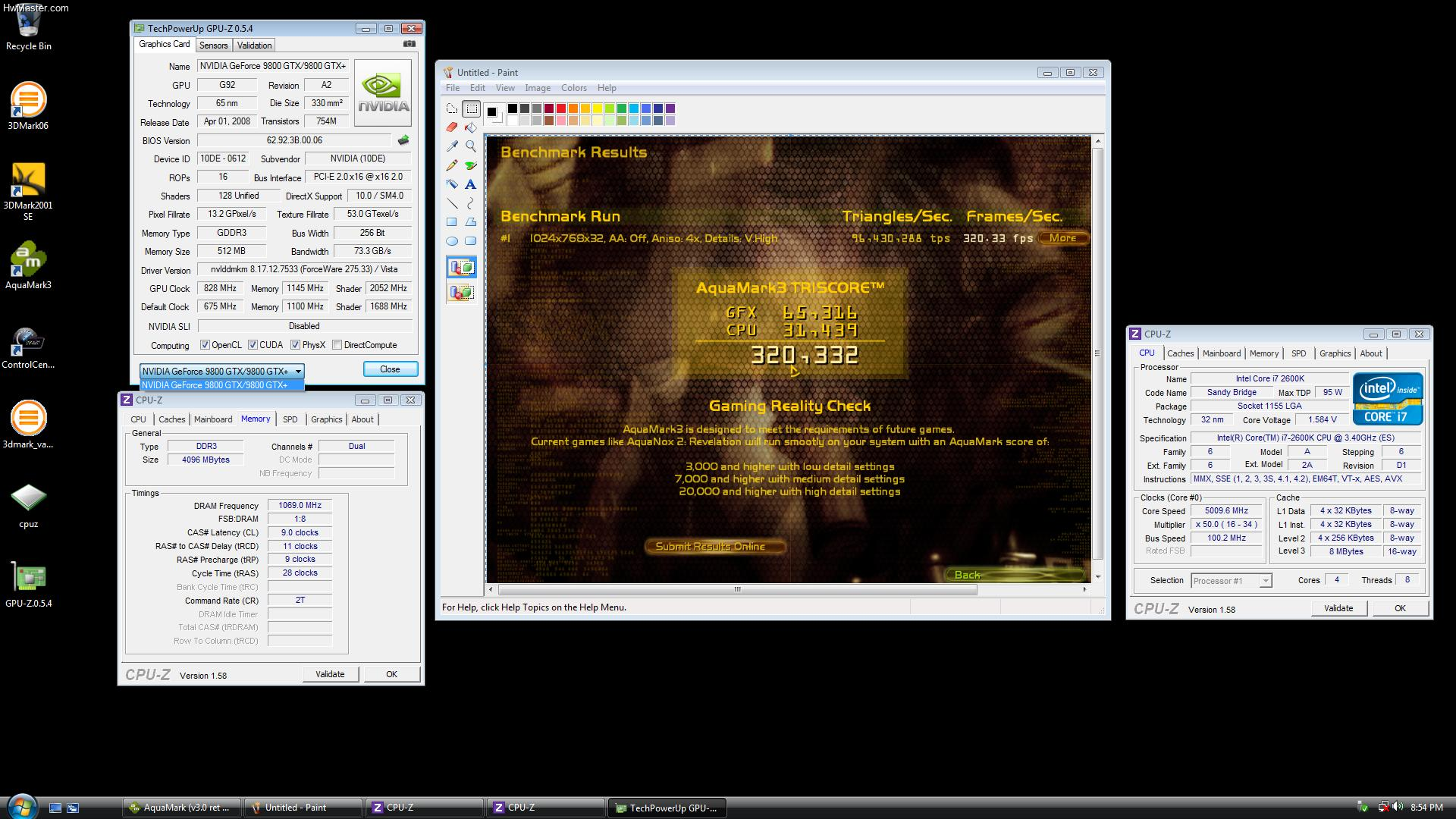1456x819 pixels.
Task: Open the Caches tab in right CPU-Z window
Action: pyautogui.click(x=1180, y=353)
